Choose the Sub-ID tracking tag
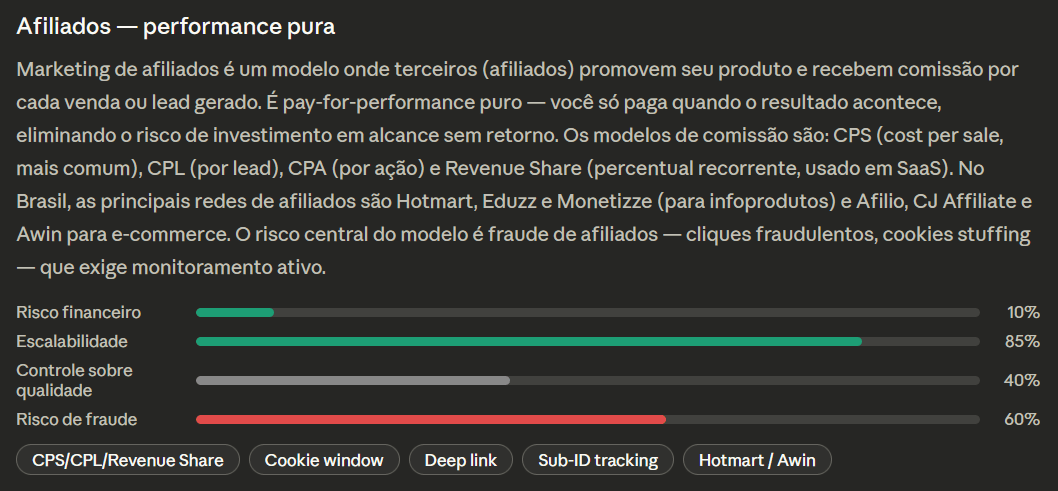Screen dimensions: 1058x491 pos(598,460)
